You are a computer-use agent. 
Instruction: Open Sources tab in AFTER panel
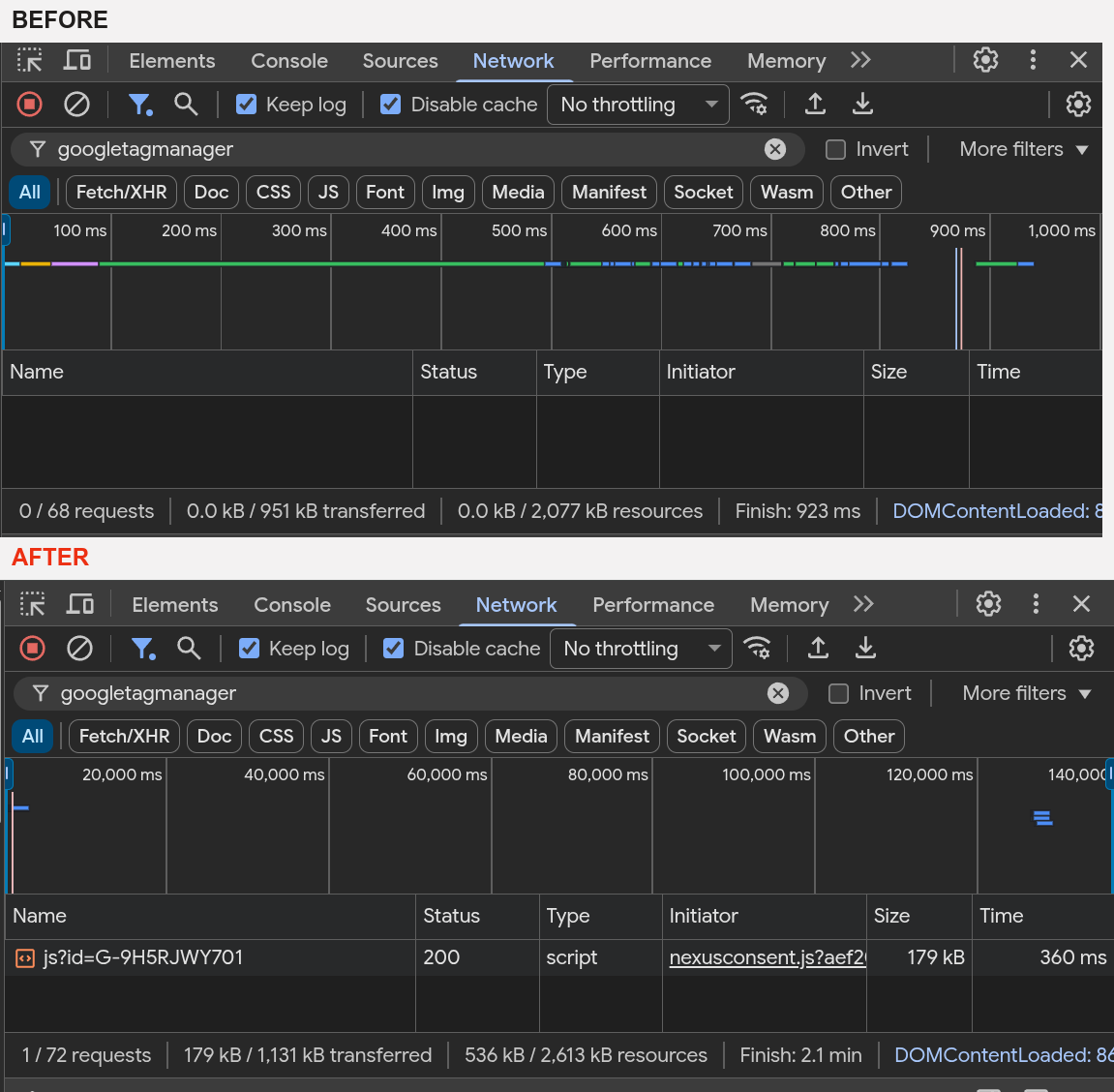(x=403, y=605)
